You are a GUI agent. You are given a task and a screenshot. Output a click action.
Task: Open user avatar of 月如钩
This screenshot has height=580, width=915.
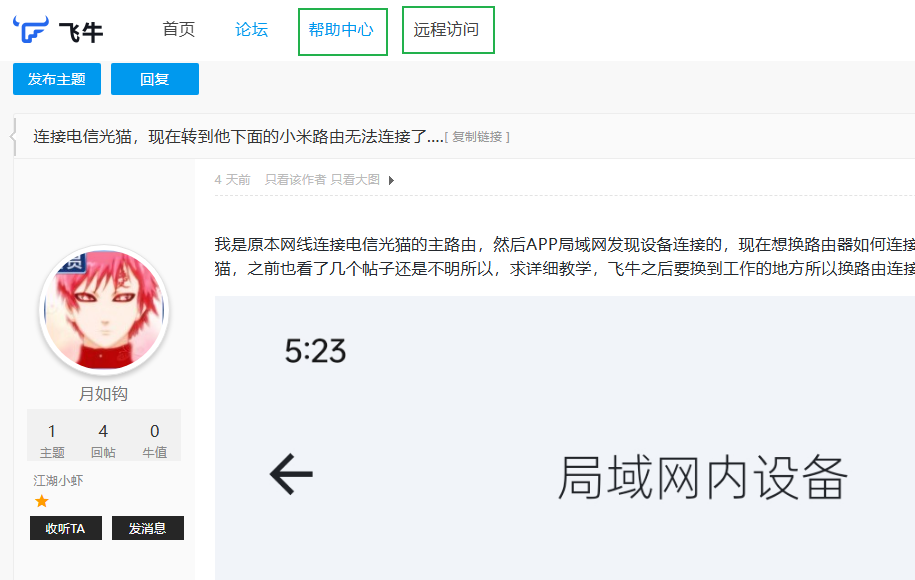[104, 310]
